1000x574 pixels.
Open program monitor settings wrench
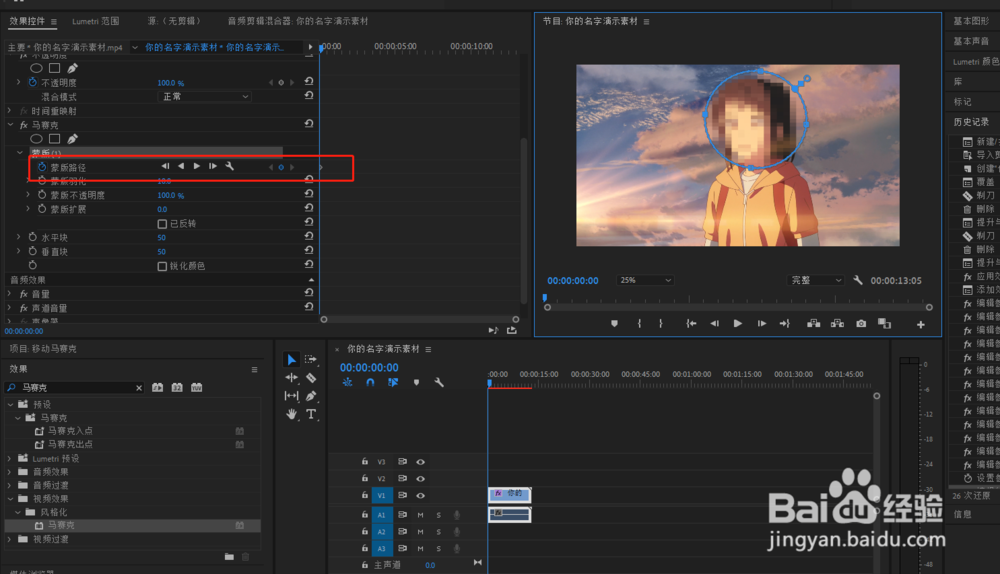point(858,280)
